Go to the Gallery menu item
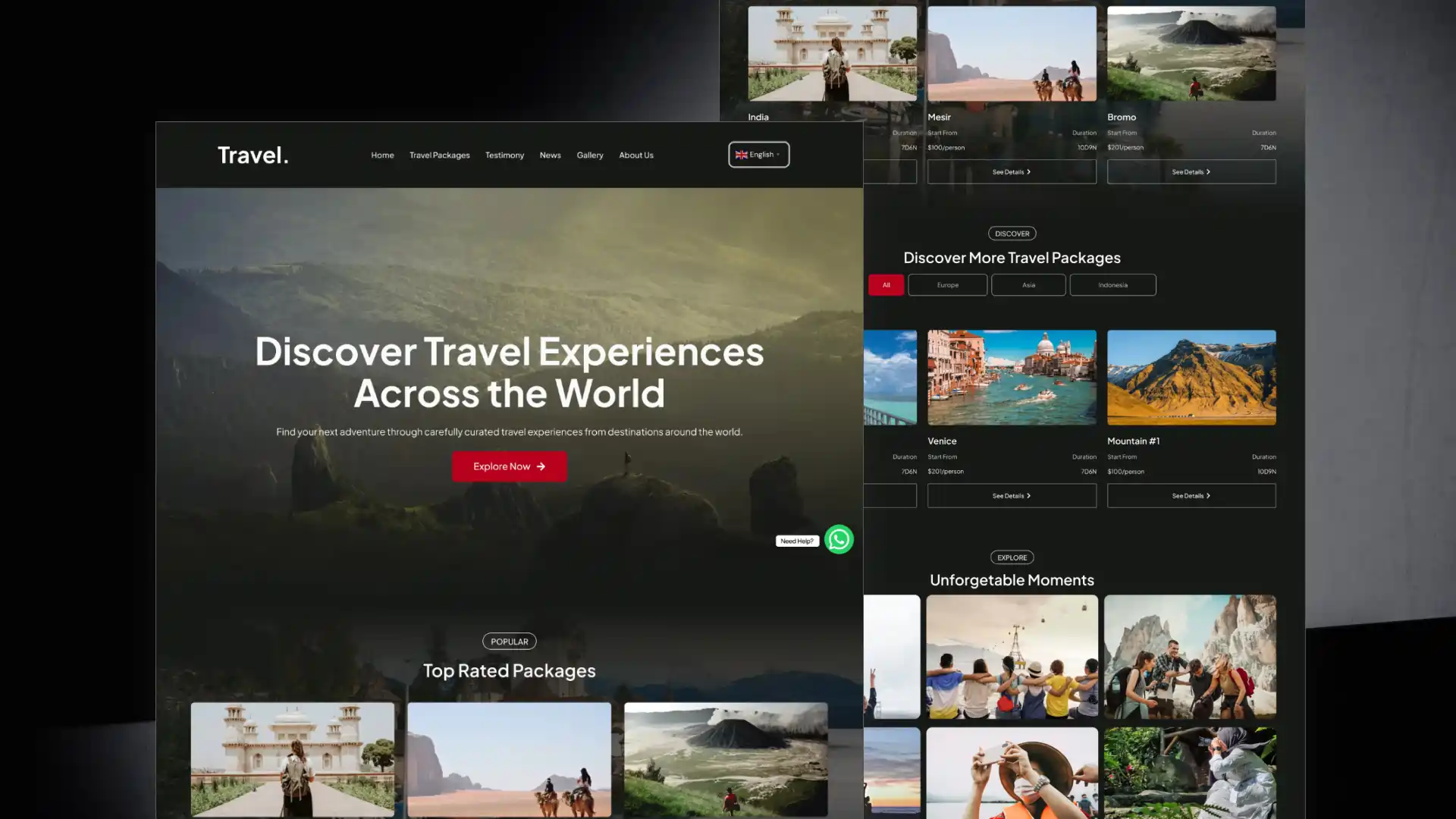Screen dimensions: 1456x819 (589, 155)
